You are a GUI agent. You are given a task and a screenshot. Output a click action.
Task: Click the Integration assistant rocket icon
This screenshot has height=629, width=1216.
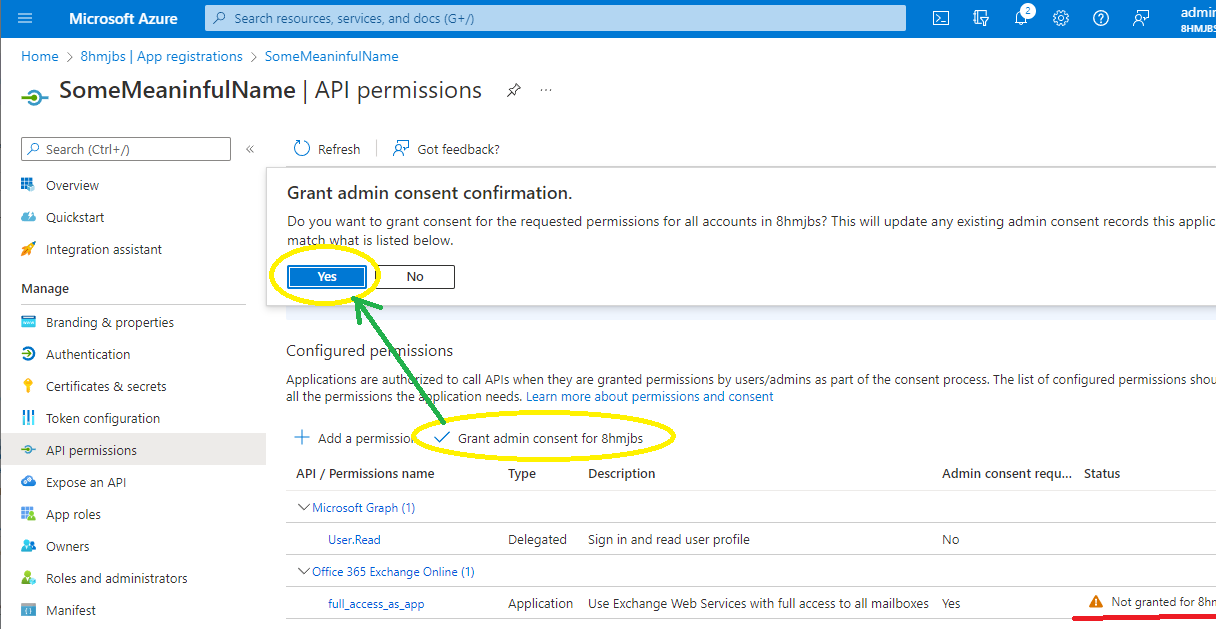[x=28, y=249]
